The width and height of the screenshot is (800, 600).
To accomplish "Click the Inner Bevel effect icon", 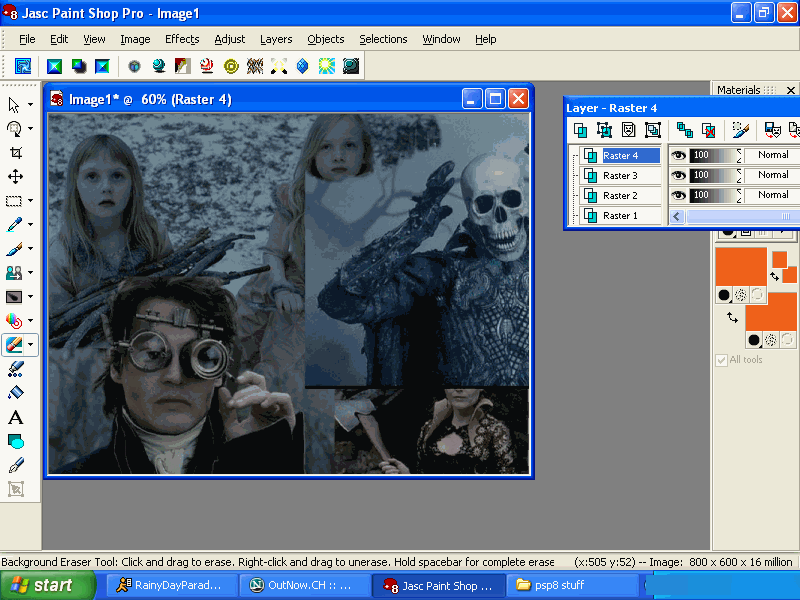I will 103,66.
